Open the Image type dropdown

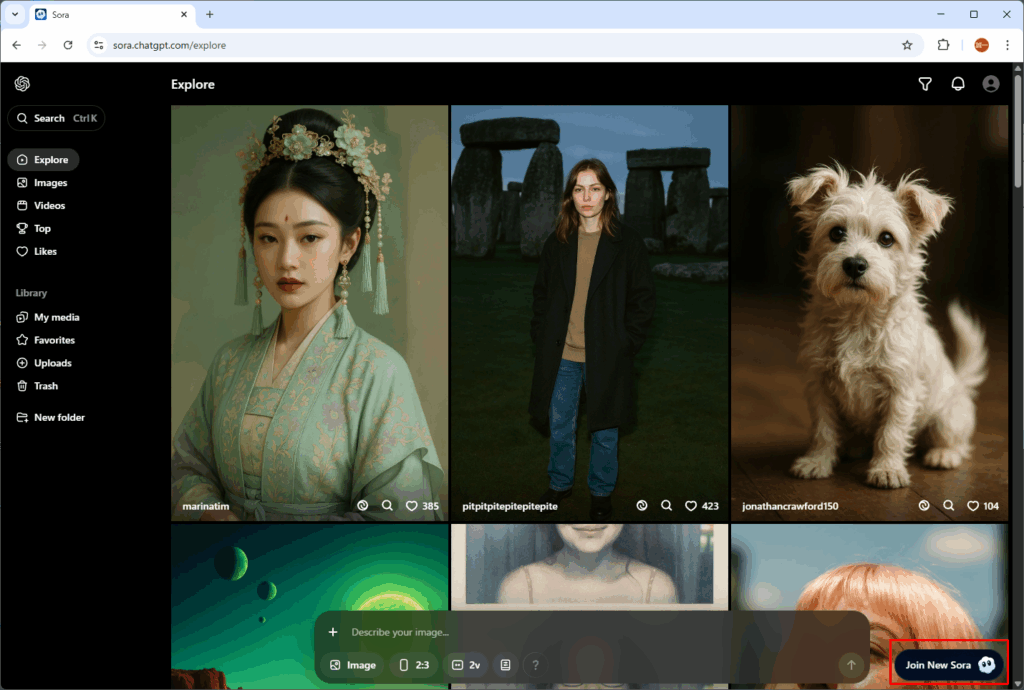352,665
